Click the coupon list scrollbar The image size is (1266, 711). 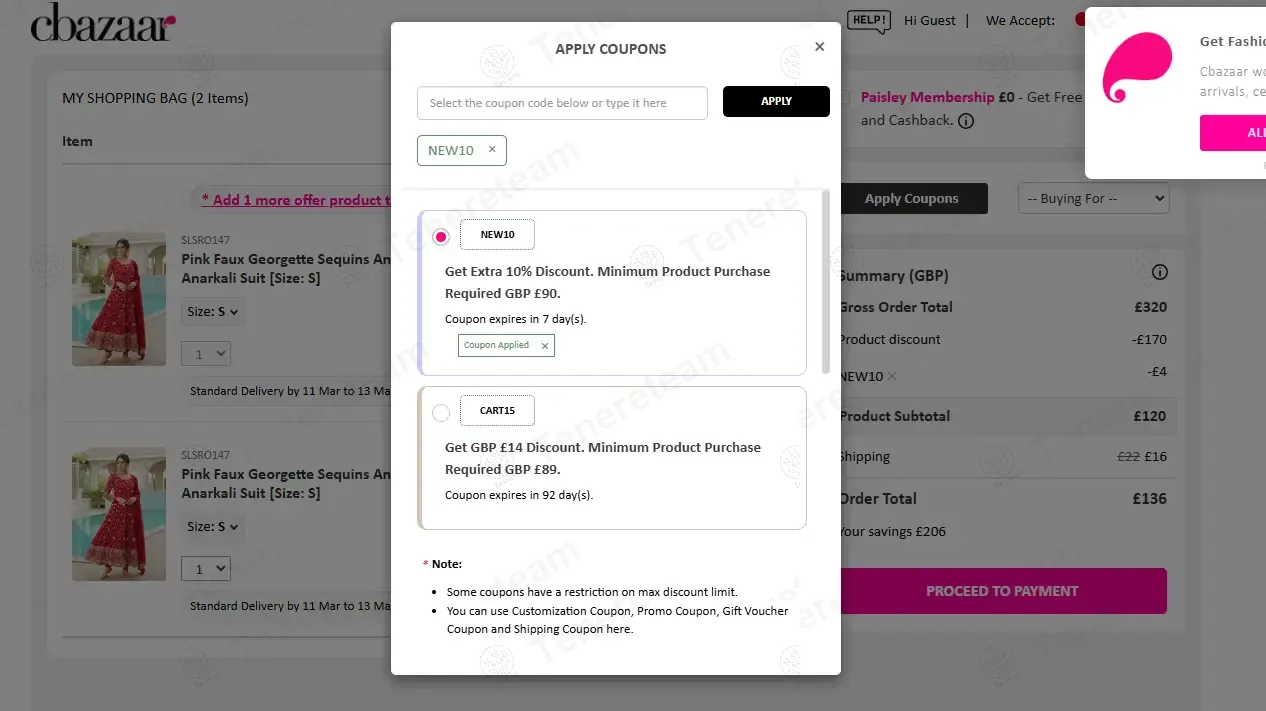pyautogui.click(x=825, y=282)
